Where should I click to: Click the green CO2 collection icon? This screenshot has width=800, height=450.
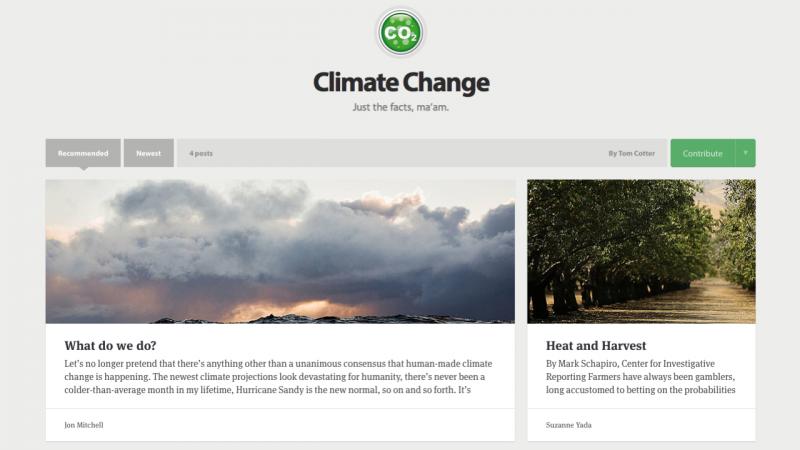click(x=401, y=33)
